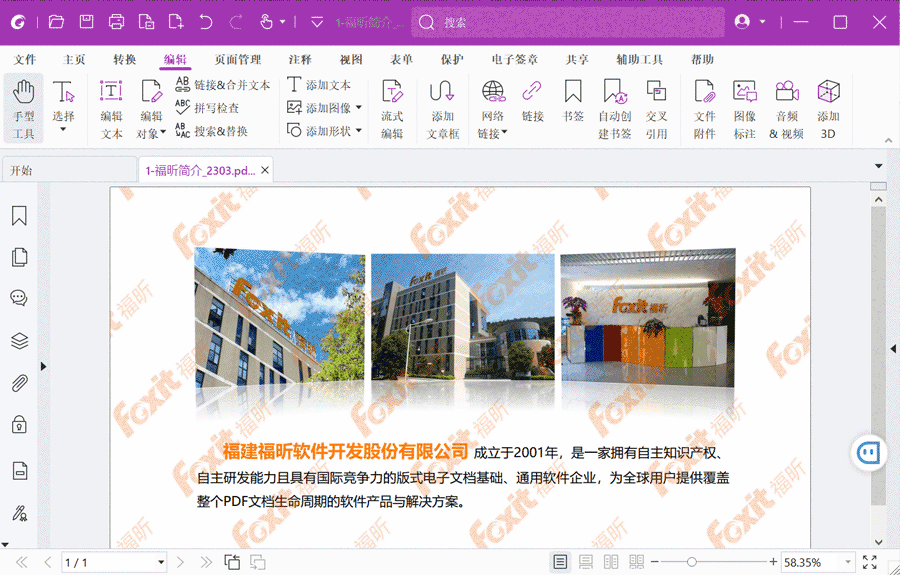Open quick access toolbar customize dropdown

tap(317, 22)
